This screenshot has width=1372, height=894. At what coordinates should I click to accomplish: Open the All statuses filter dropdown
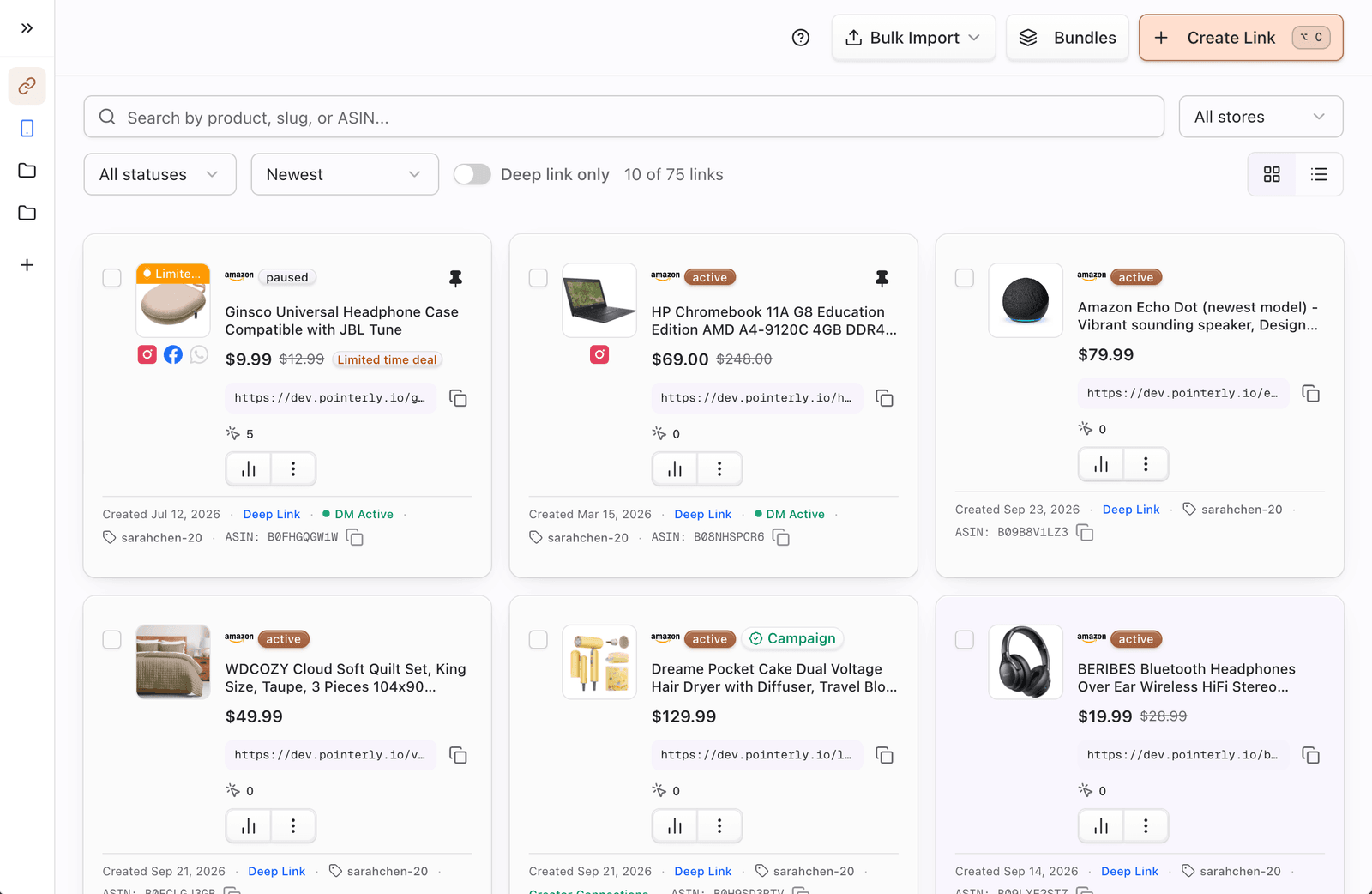click(159, 174)
